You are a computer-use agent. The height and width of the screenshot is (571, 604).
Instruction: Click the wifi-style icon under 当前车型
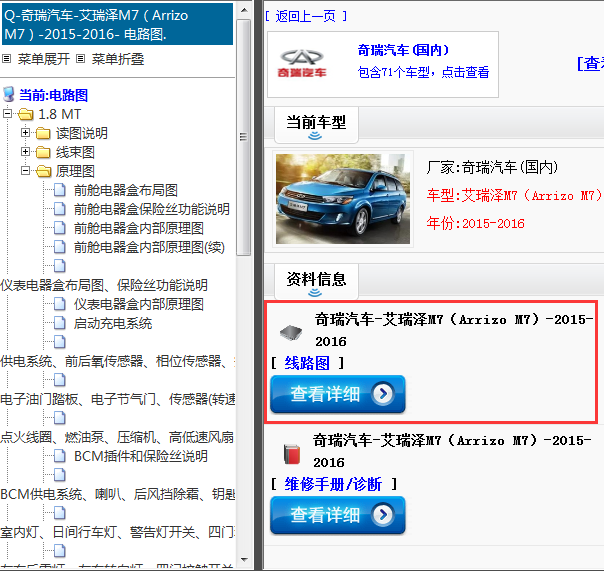click(315, 136)
